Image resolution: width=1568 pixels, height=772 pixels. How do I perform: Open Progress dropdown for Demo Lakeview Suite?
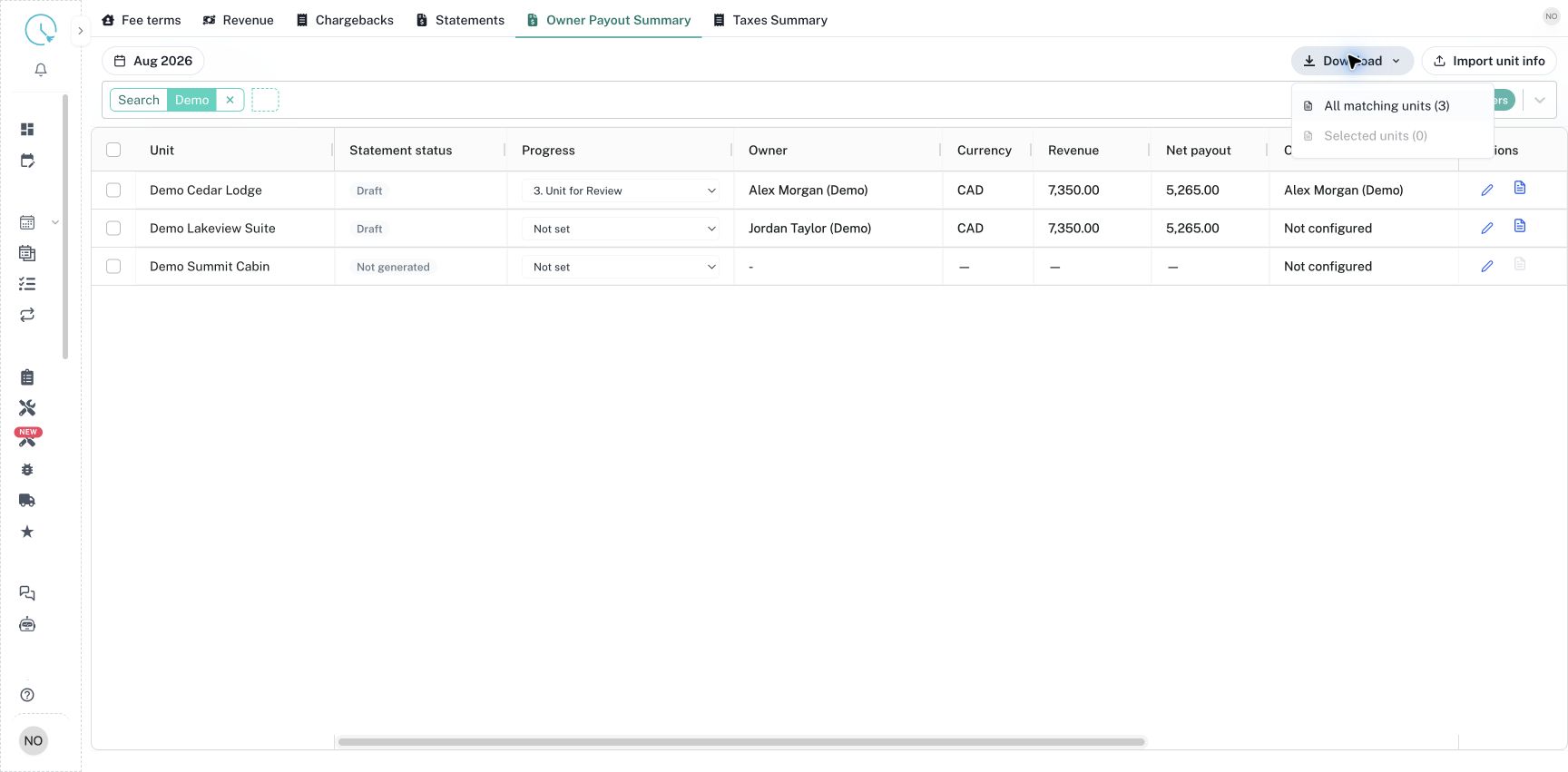coord(622,229)
